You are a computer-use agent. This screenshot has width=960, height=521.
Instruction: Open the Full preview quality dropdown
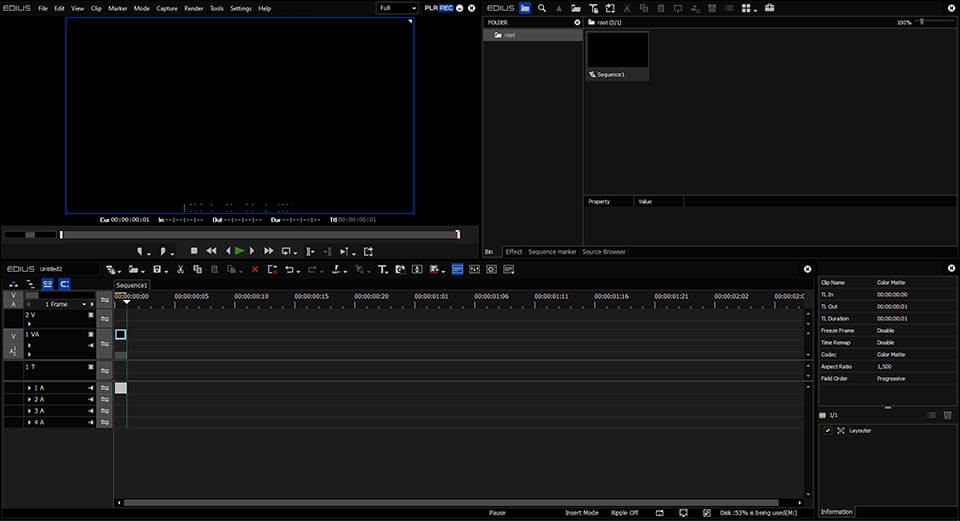(x=397, y=8)
